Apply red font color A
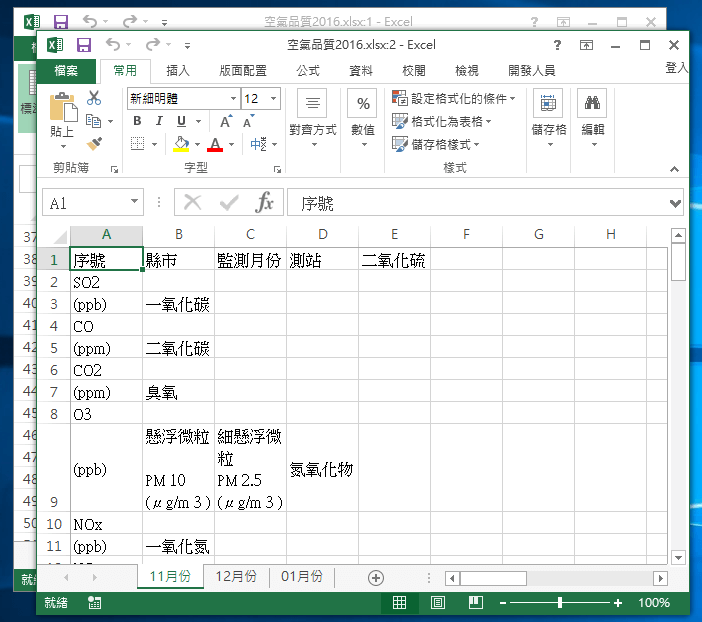 coord(215,144)
